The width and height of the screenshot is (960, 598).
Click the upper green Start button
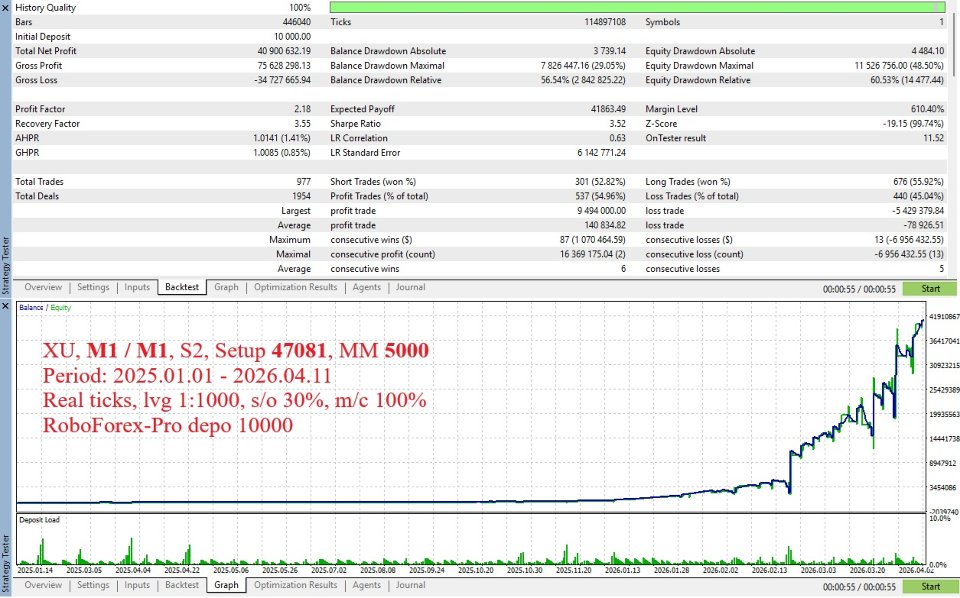coord(930,289)
